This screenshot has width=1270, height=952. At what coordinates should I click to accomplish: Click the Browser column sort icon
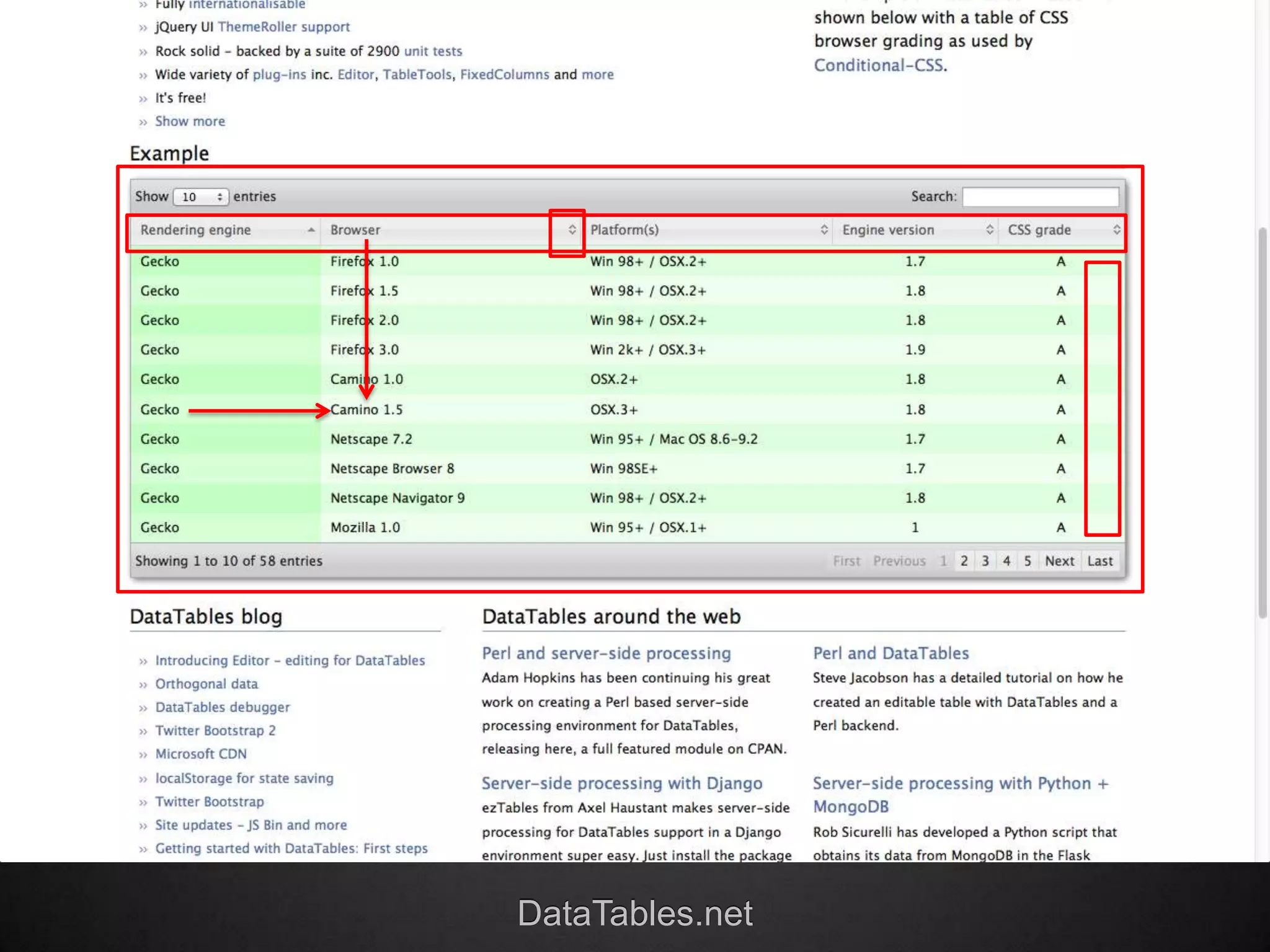pos(572,230)
